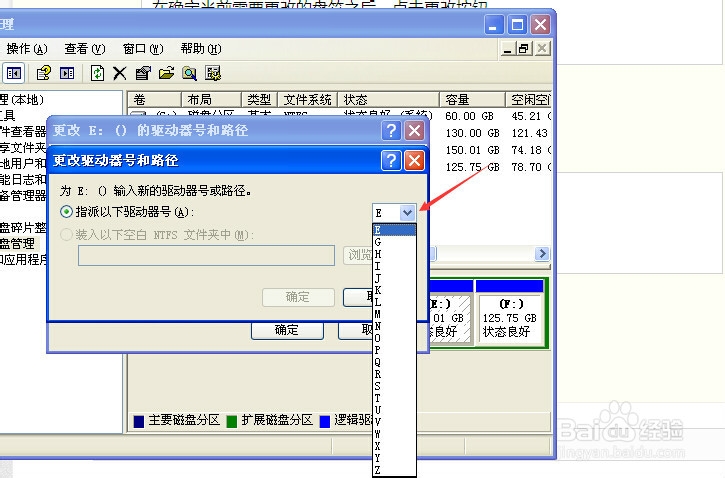Click the magnifier search toolbar icon
Viewport: 725px width, 478px height.
[189, 73]
